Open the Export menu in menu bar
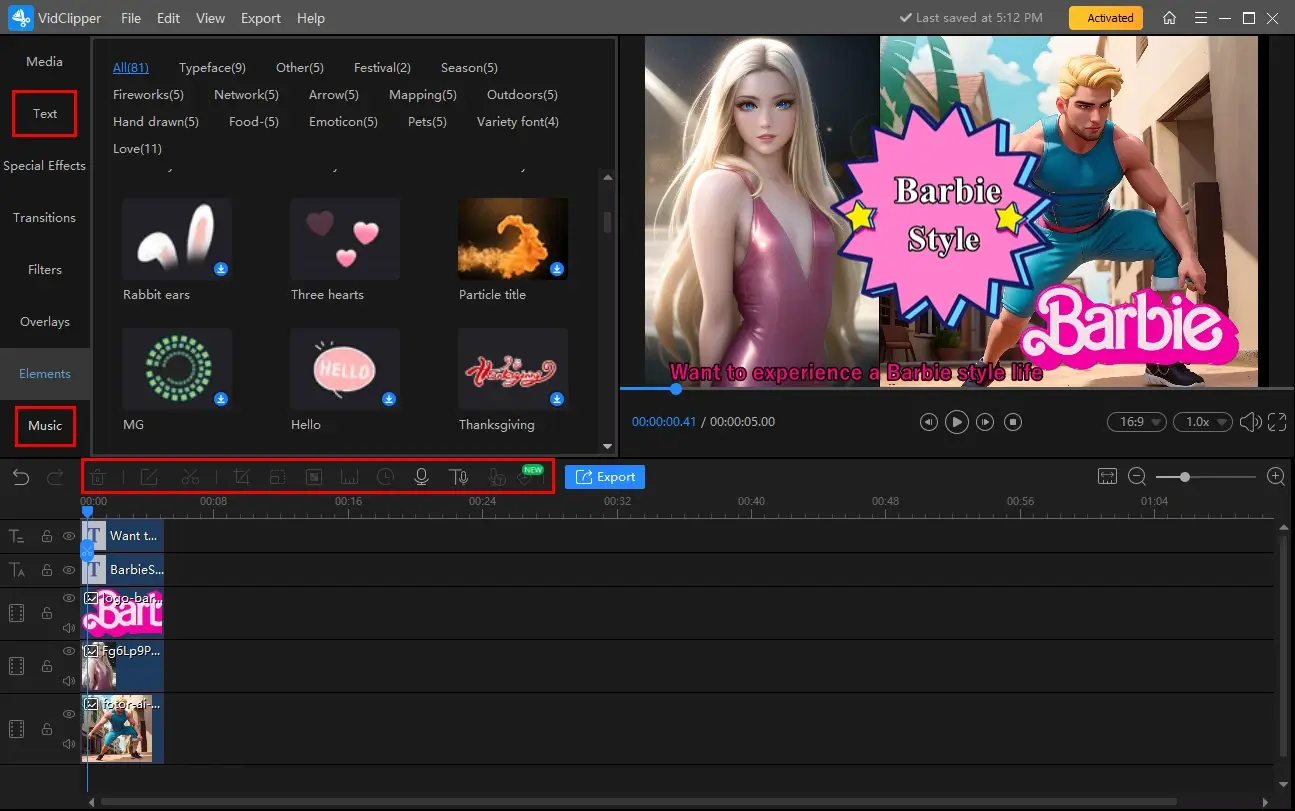This screenshot has width=1295, height=811. [260, 18]
